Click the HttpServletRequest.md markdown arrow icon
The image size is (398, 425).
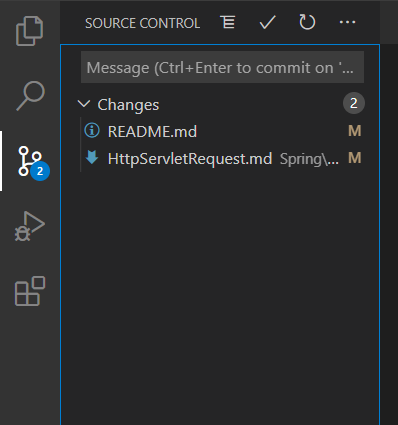(x=92, y=157)
